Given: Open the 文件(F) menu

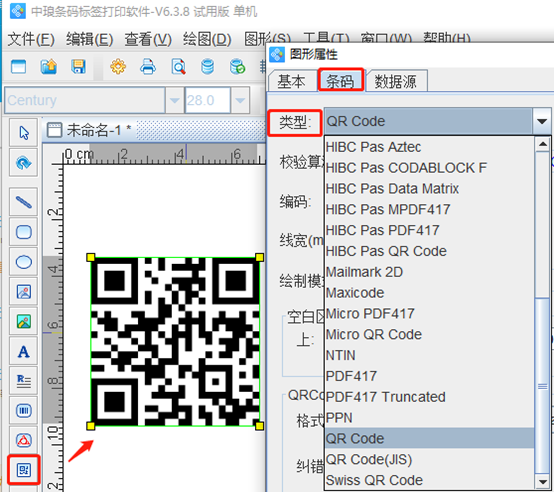Looking at the screenshot, I should click(x=31, y=39).
